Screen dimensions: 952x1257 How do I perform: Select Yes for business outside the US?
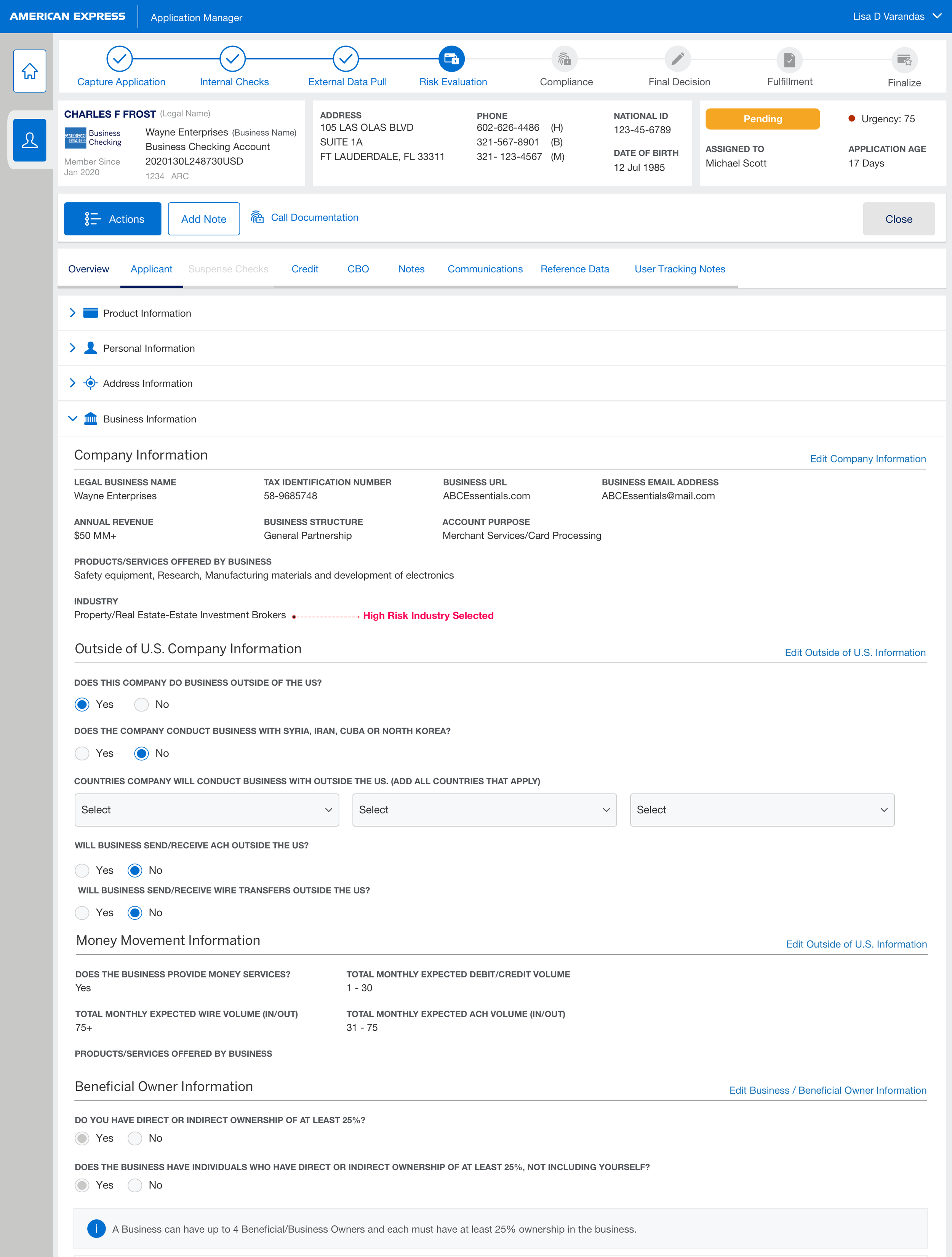[x=82, y=704]
